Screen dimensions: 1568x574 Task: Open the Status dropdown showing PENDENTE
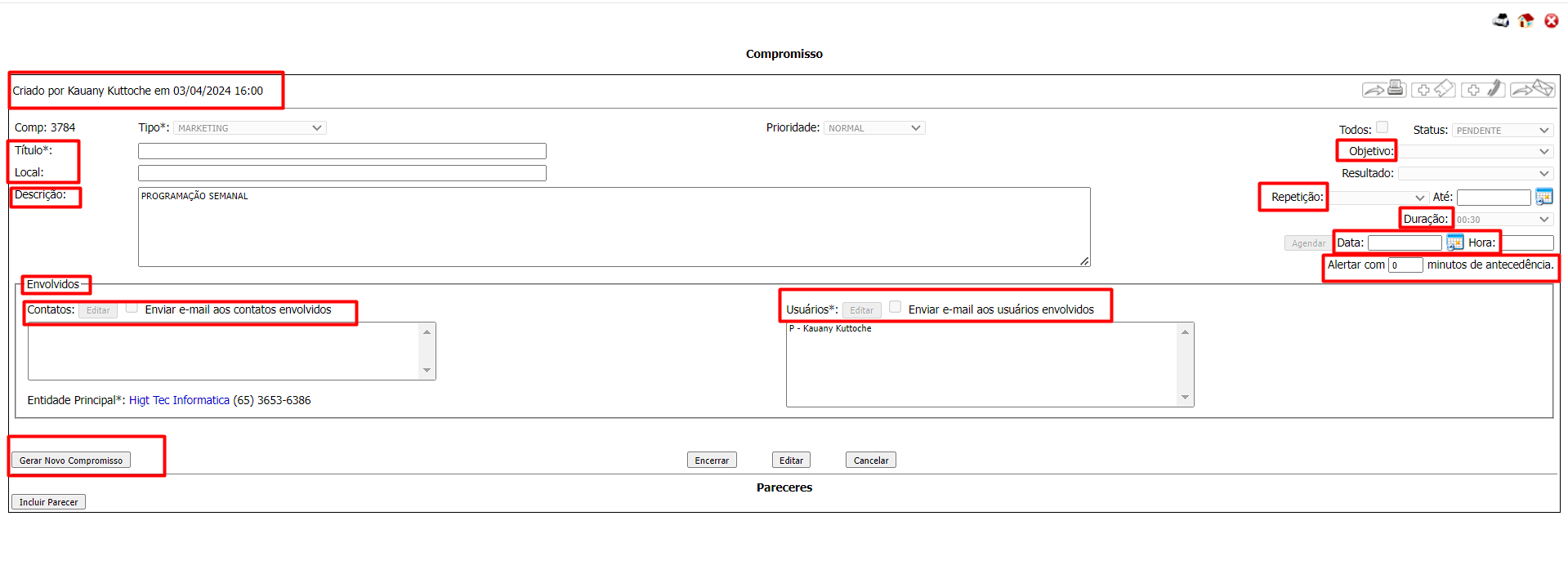(1502, 131)
